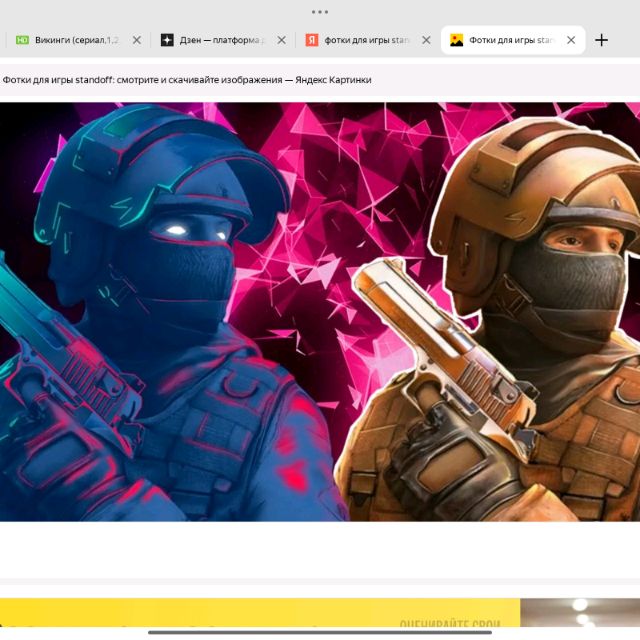Close the Yandex search 'фотки для игры' tab
The width and height of the screenshot is (640, 640).
426,40
